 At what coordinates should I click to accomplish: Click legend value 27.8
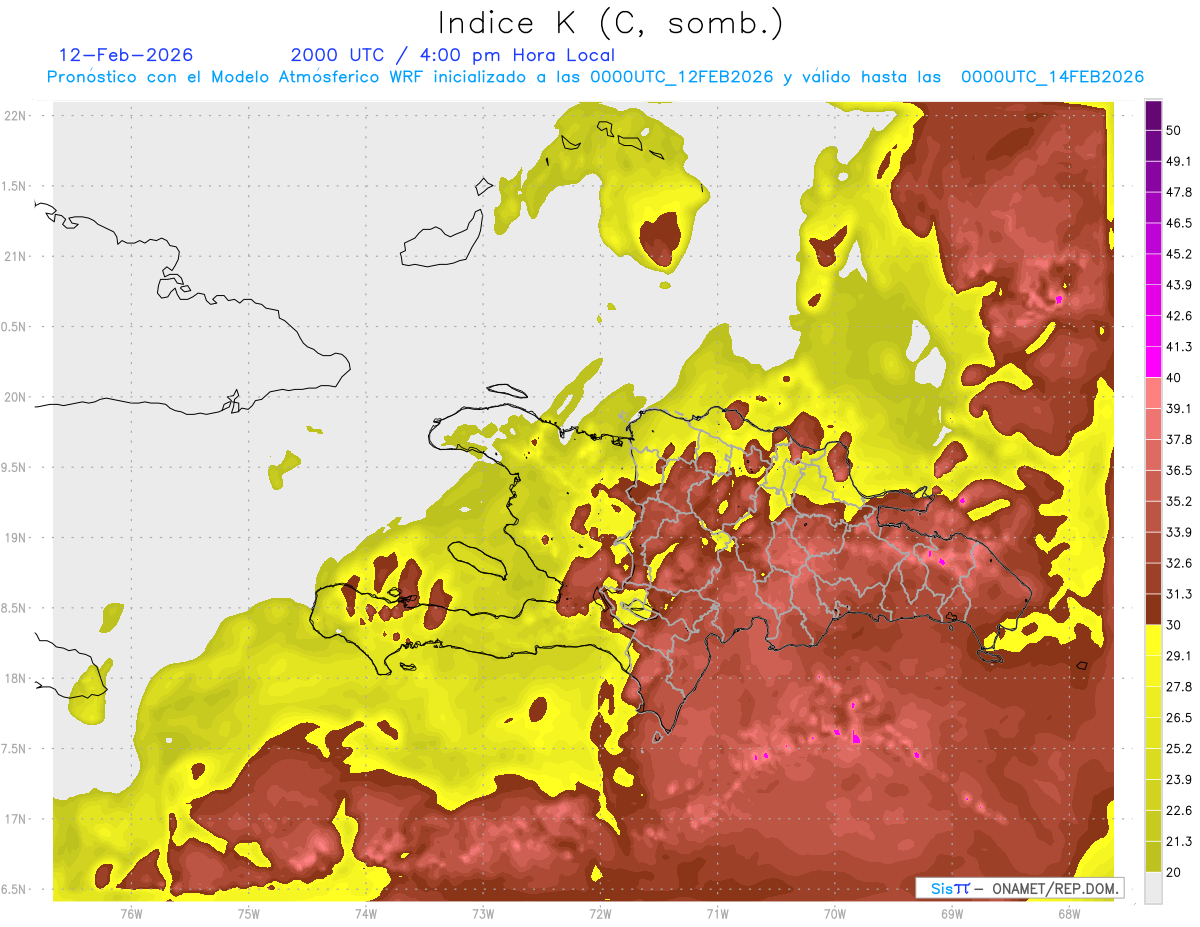tap(1179, 687)
